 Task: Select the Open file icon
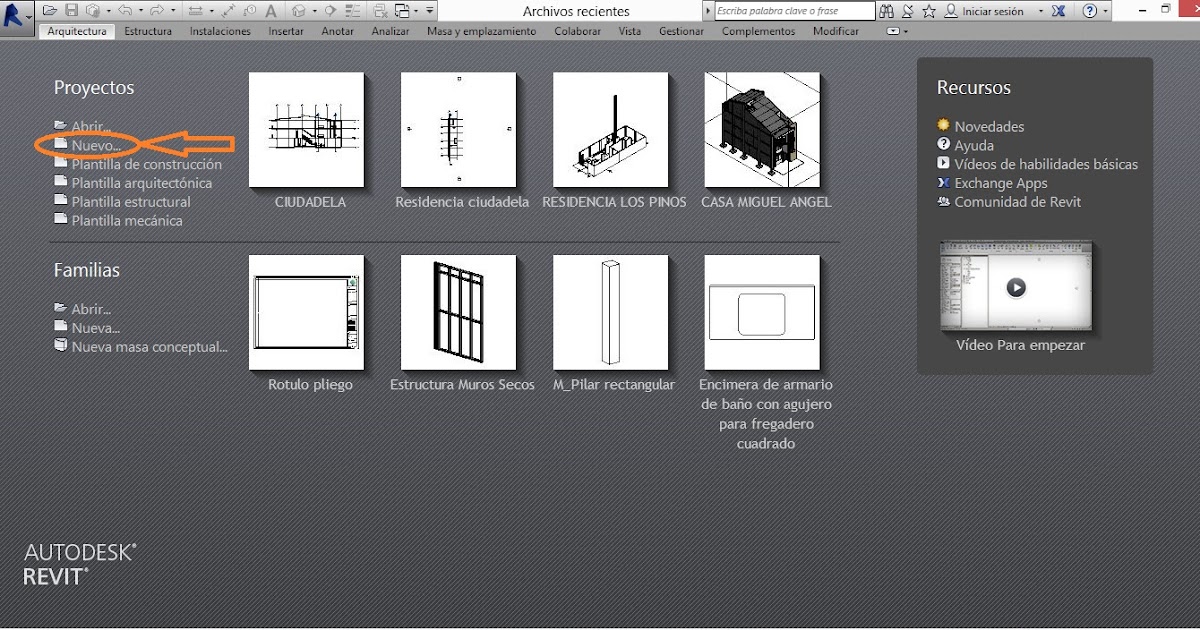click(49, 10)
